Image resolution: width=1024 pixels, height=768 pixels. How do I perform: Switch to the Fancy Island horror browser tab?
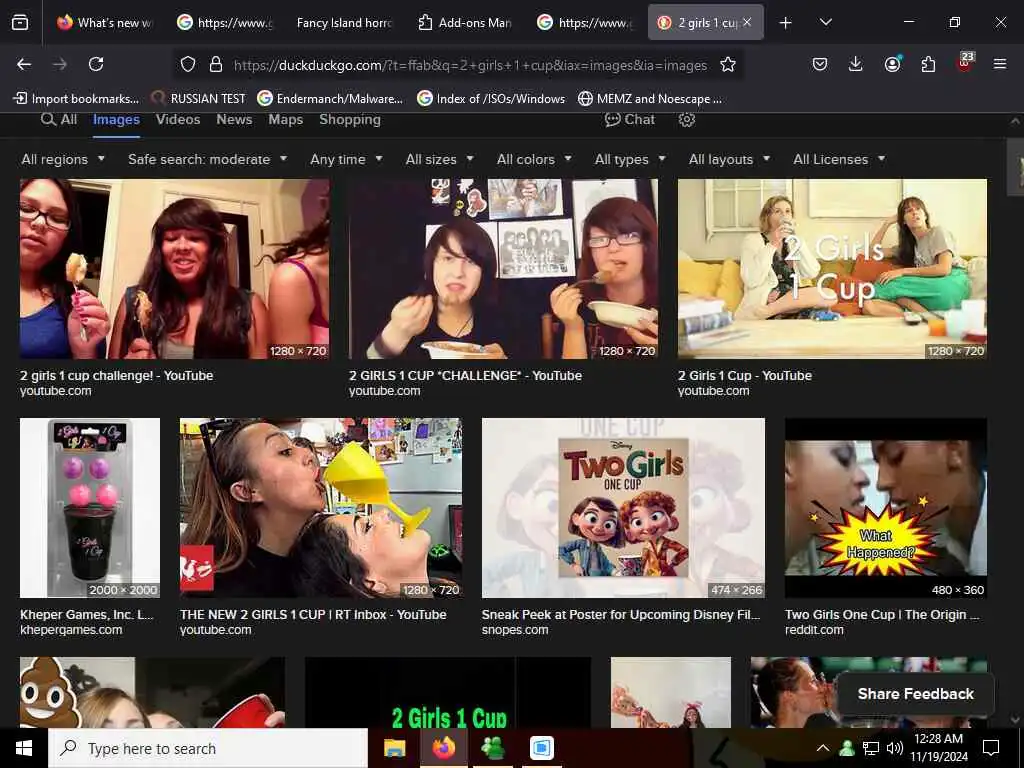click(345, 23)
